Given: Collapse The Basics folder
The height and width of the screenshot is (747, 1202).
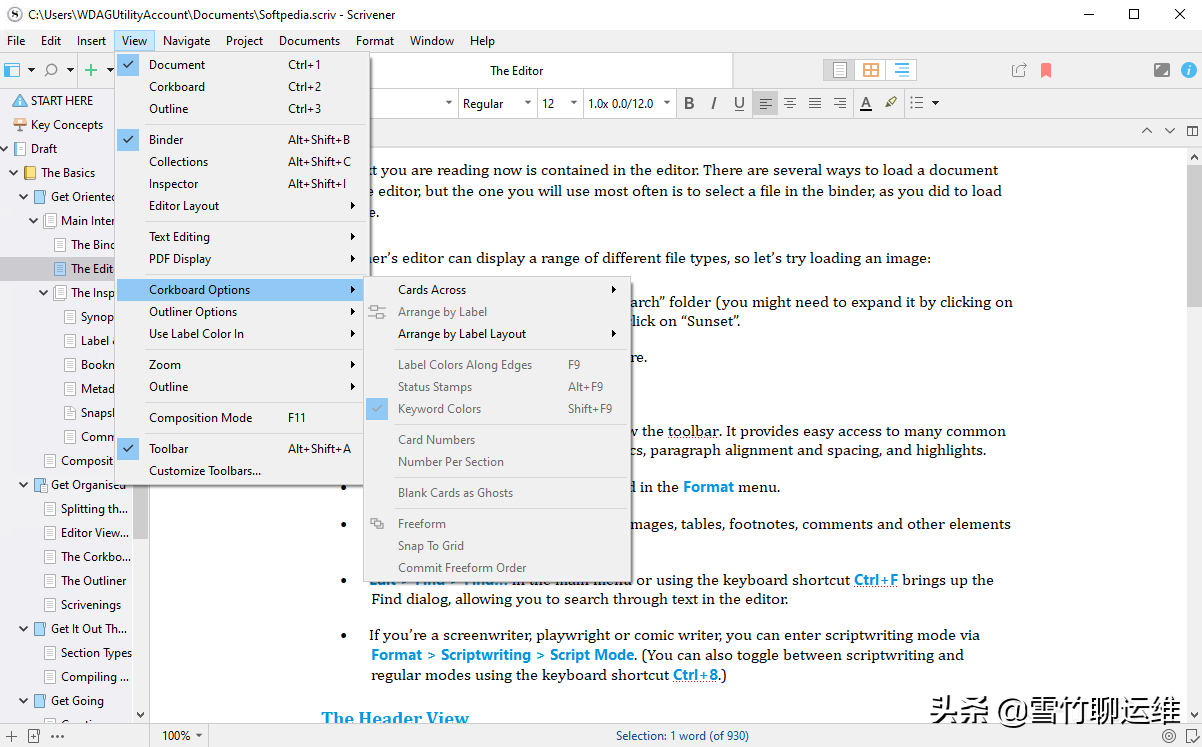Looking at the screenshot, I should 14,173.
